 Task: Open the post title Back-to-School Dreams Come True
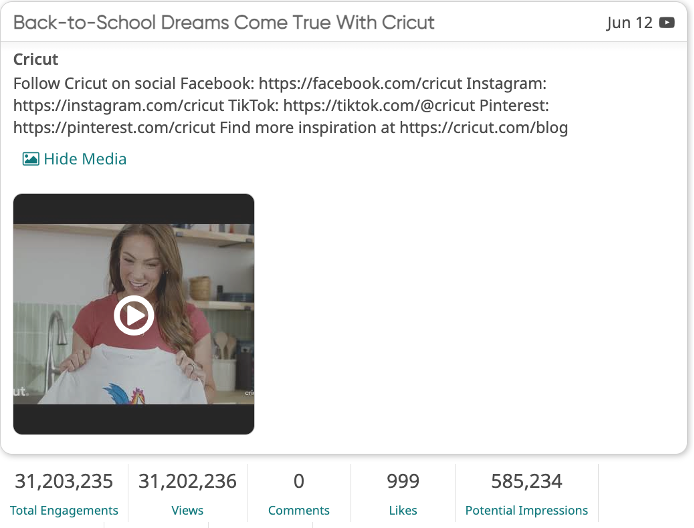click(224, 23)
